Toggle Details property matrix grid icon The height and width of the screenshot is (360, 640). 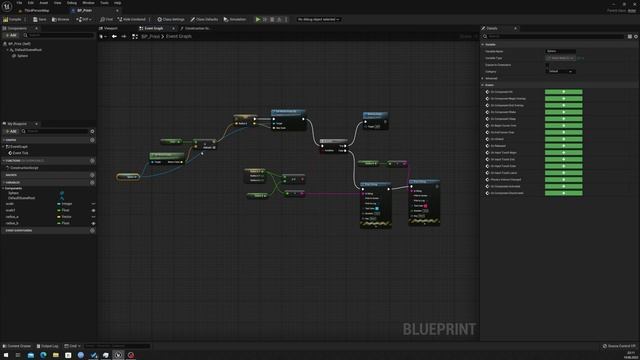pos(630,36)
